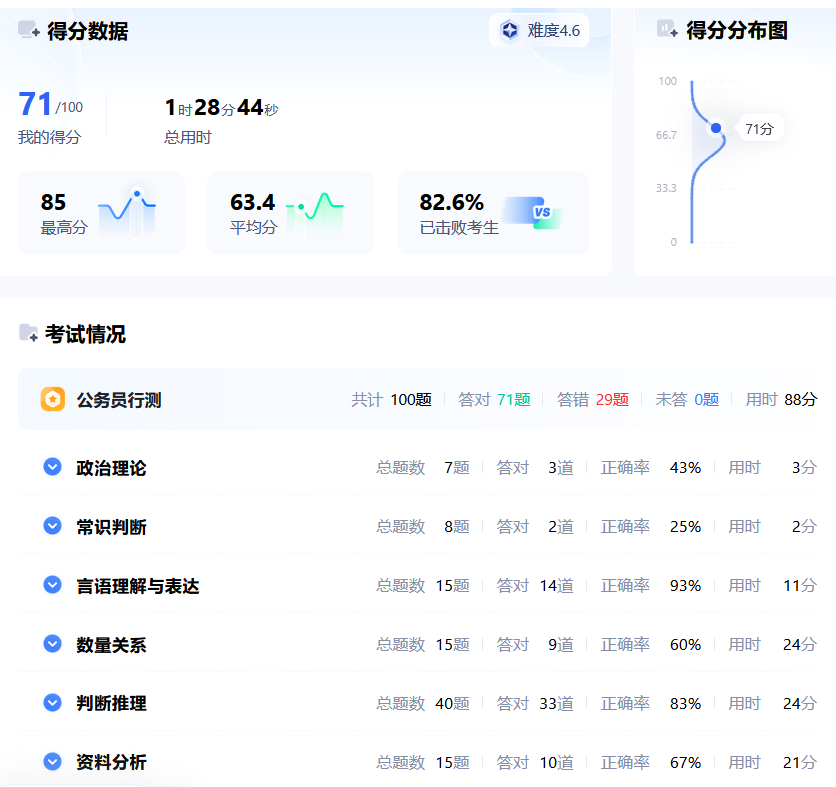Screen dimensions: 836x787
Task: Click the 最高分 line chart graphic
Action: click(x=127, y=210)
